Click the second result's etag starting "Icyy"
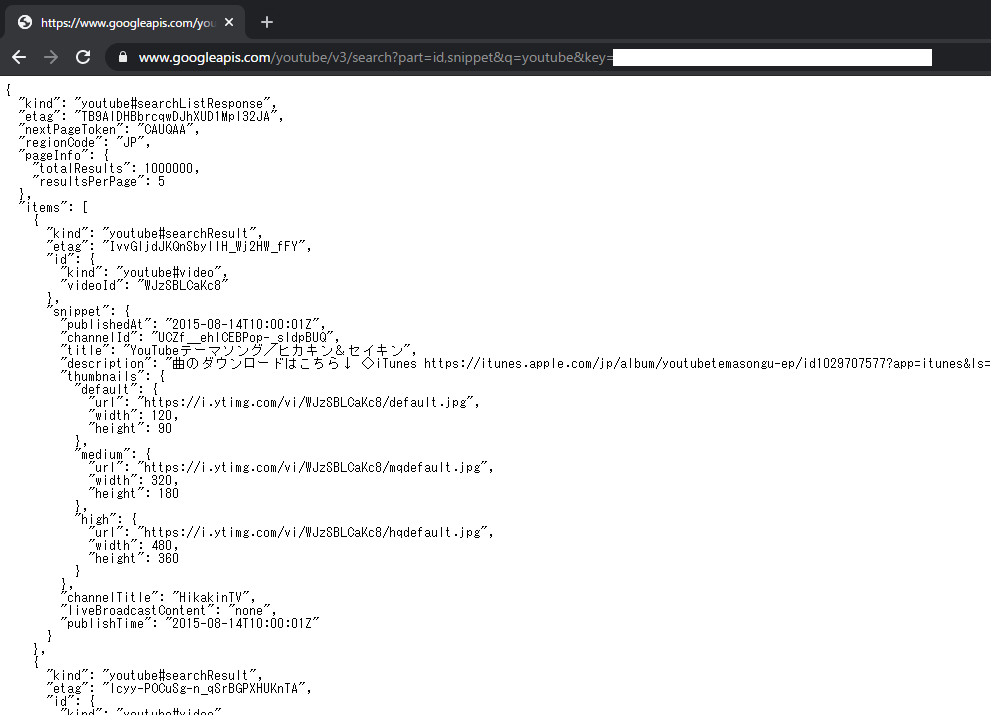The width and height of the screenshot is (991, 715). (204, 689)
